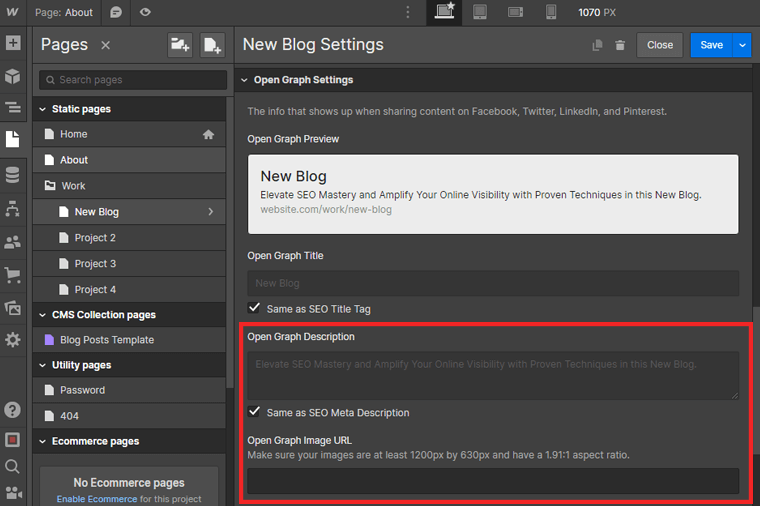Collapse the Utility pages group
Viewport: 760px width, 506px height.
tap(43, 365)
